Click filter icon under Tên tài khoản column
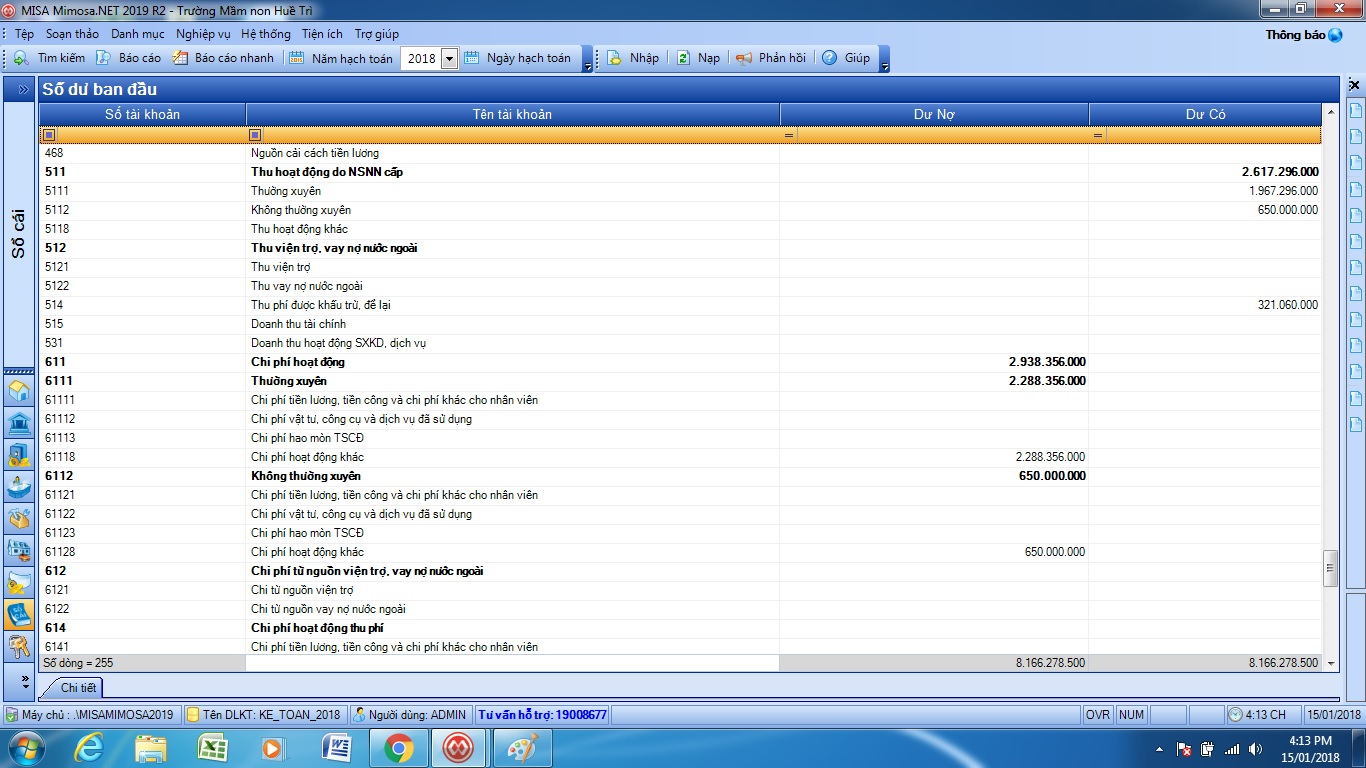Viewport: 1366px width, 768px height. [x=255, y=134]
